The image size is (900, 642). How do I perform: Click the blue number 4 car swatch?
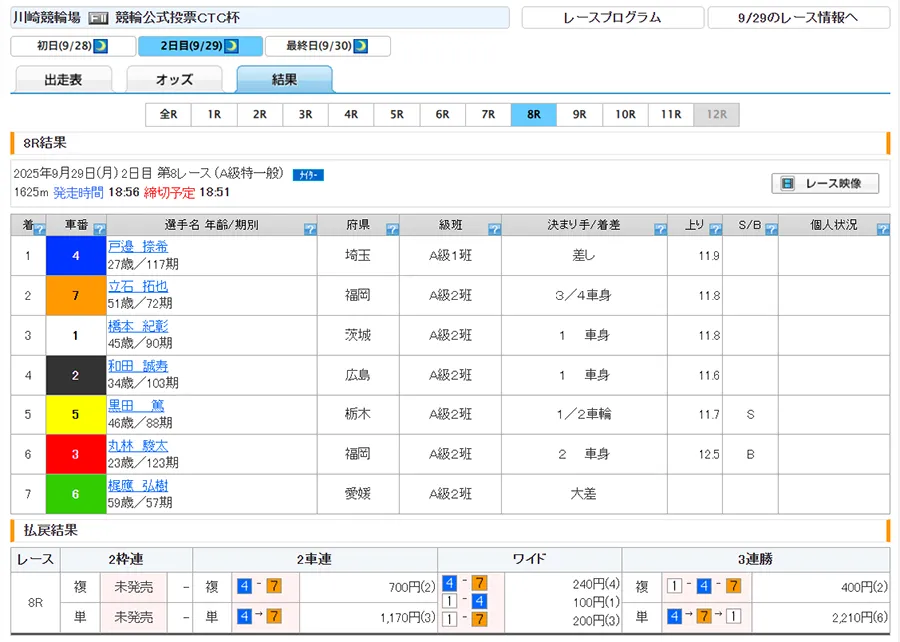[x=76, y=256]
